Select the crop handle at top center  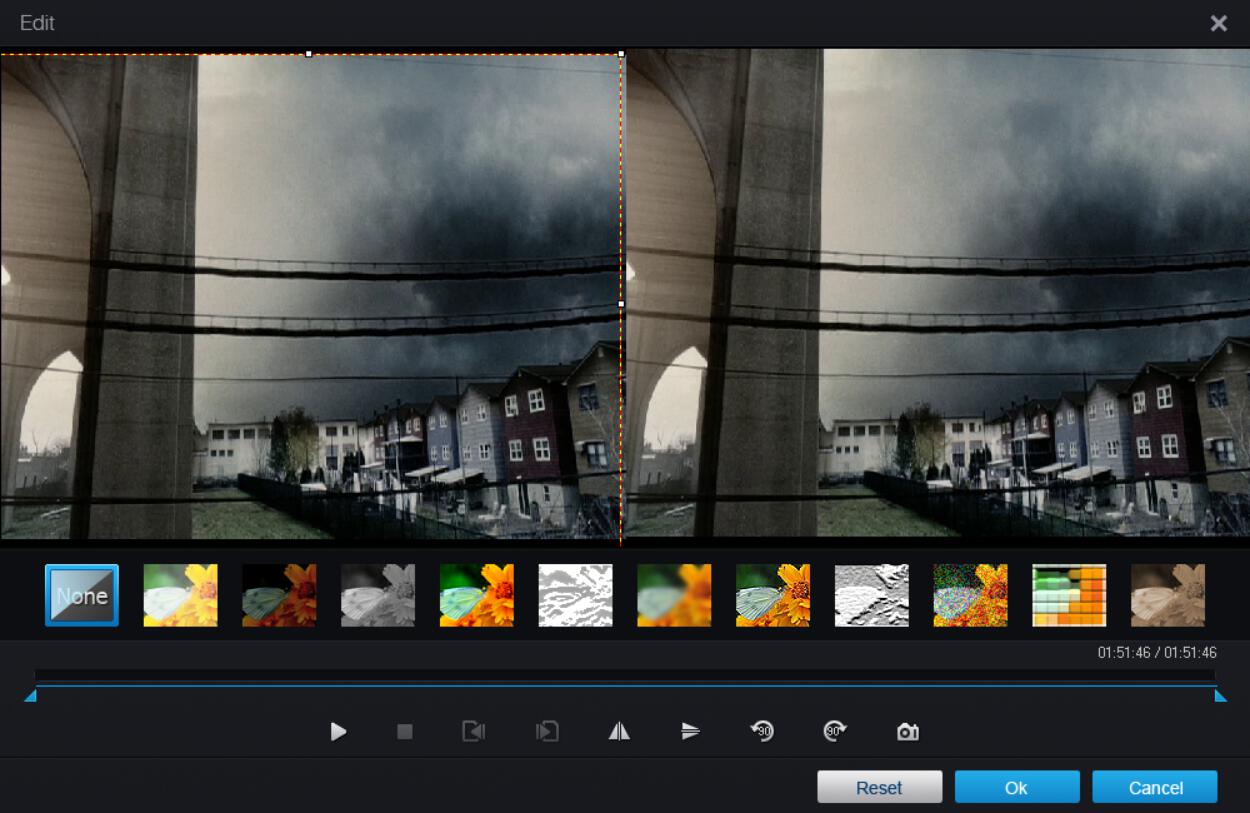[x=308, y=54]
